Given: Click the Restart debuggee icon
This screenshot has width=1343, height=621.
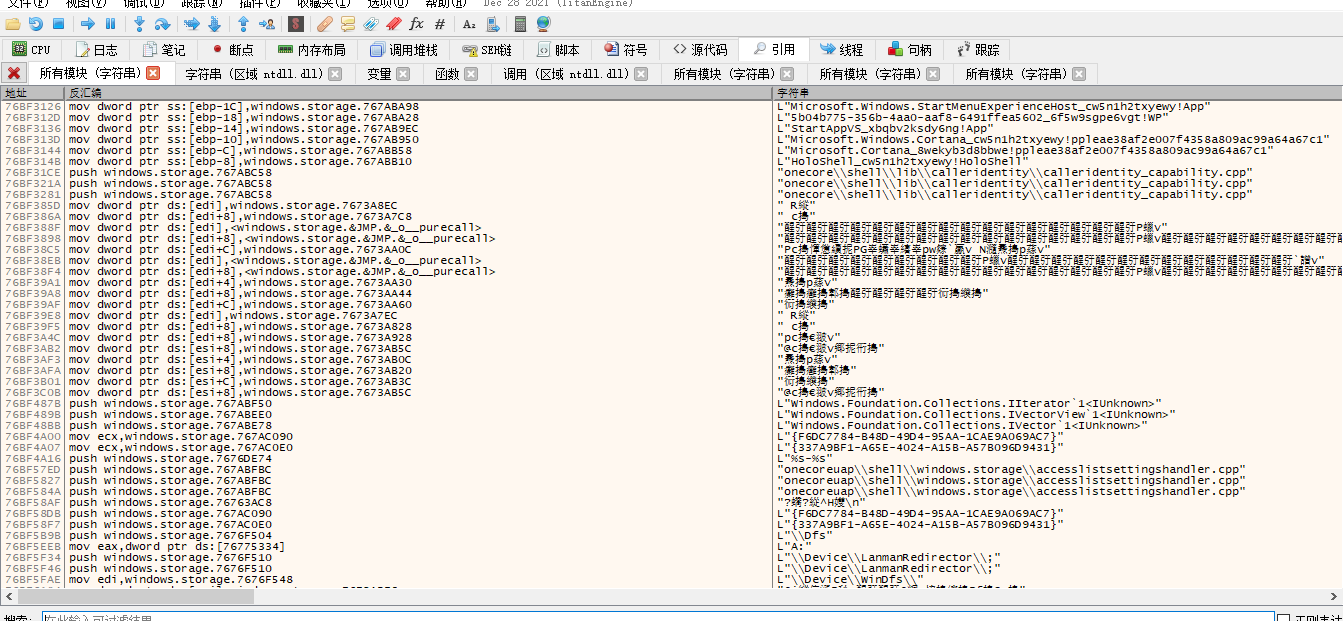Looking at the screenshot, I should (36, 23).
